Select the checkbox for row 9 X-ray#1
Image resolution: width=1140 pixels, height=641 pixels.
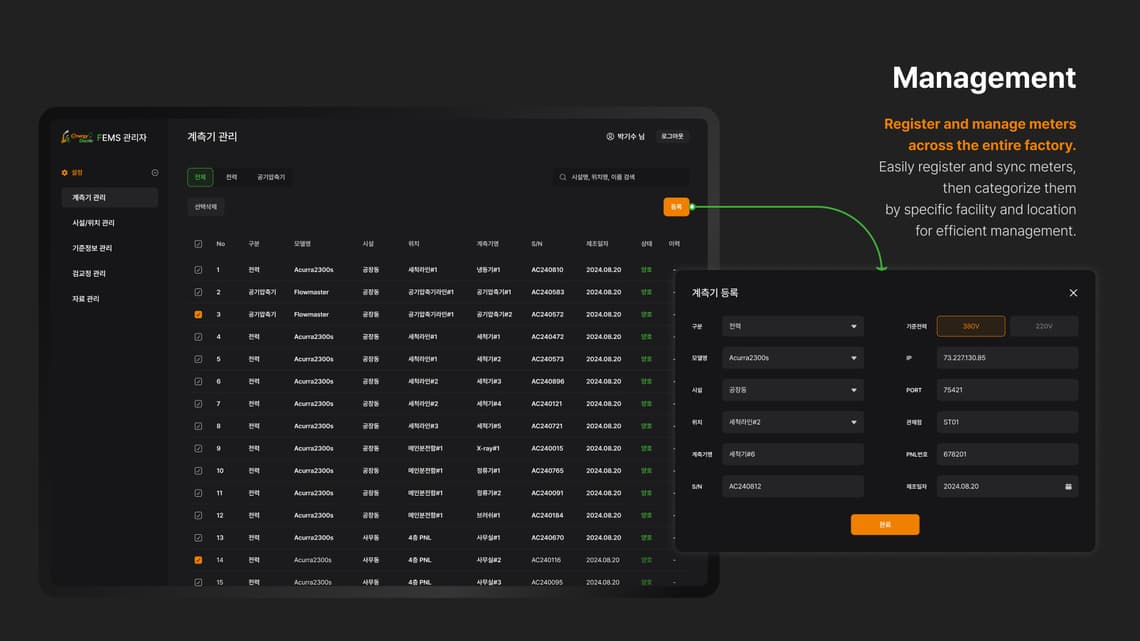[x=198, y=448]
